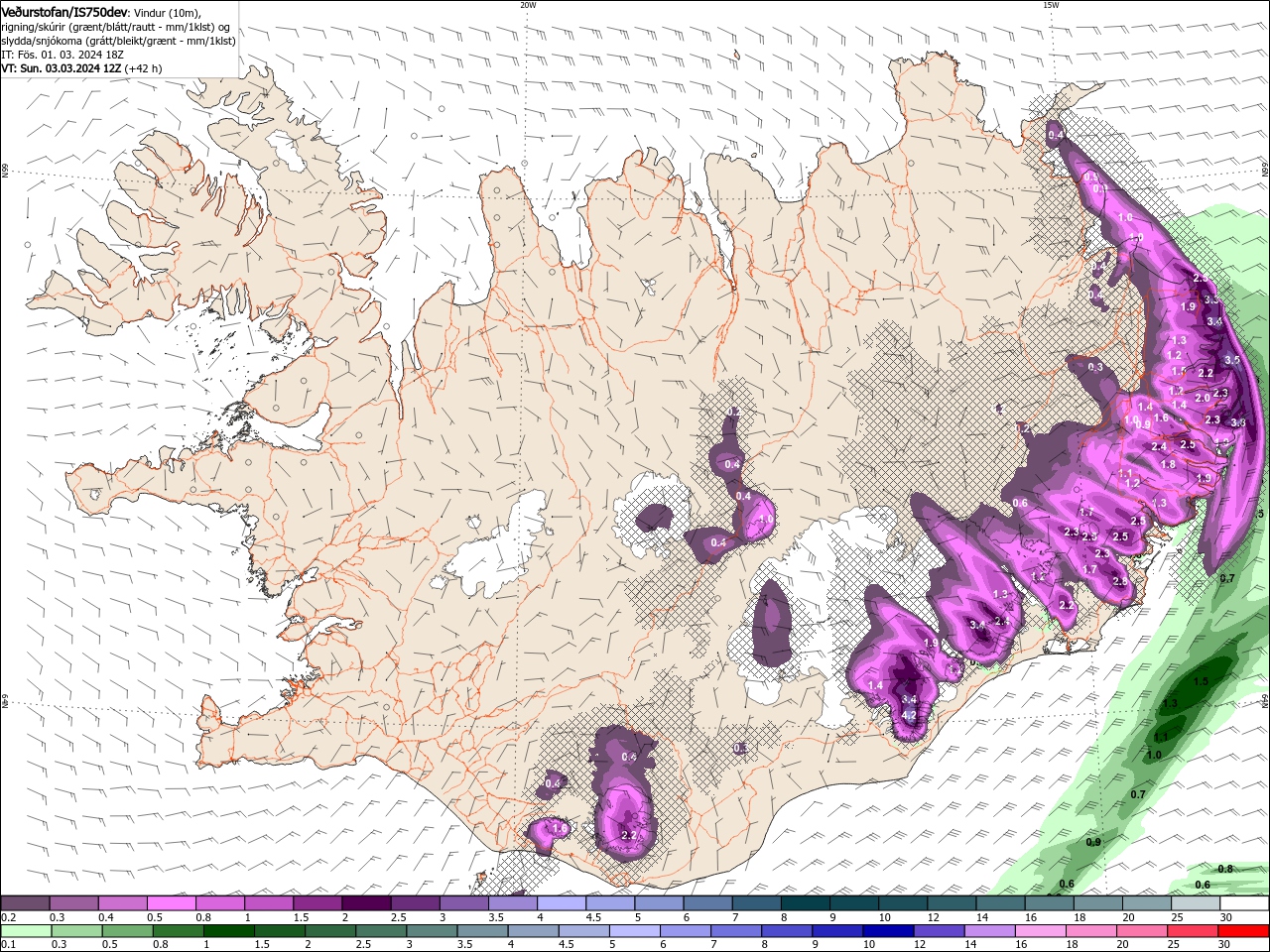The image size is (1270, 952).
Task: Click the rain legend swatch between 5 and 6
Action: [635, 931]
